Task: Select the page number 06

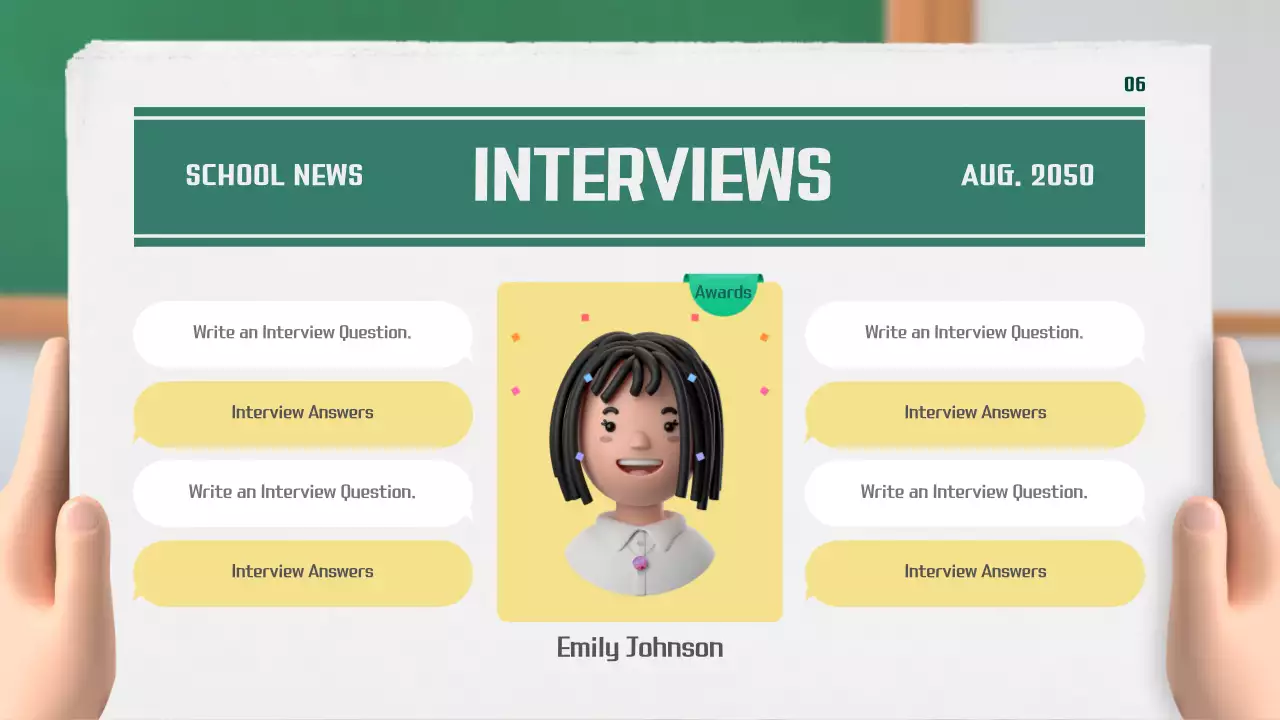Action: (x=1135, y=84)
